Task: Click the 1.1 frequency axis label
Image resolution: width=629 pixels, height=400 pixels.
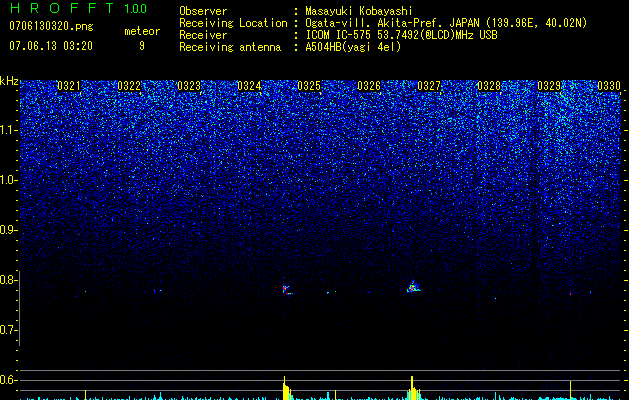Action: click(8, 130)
